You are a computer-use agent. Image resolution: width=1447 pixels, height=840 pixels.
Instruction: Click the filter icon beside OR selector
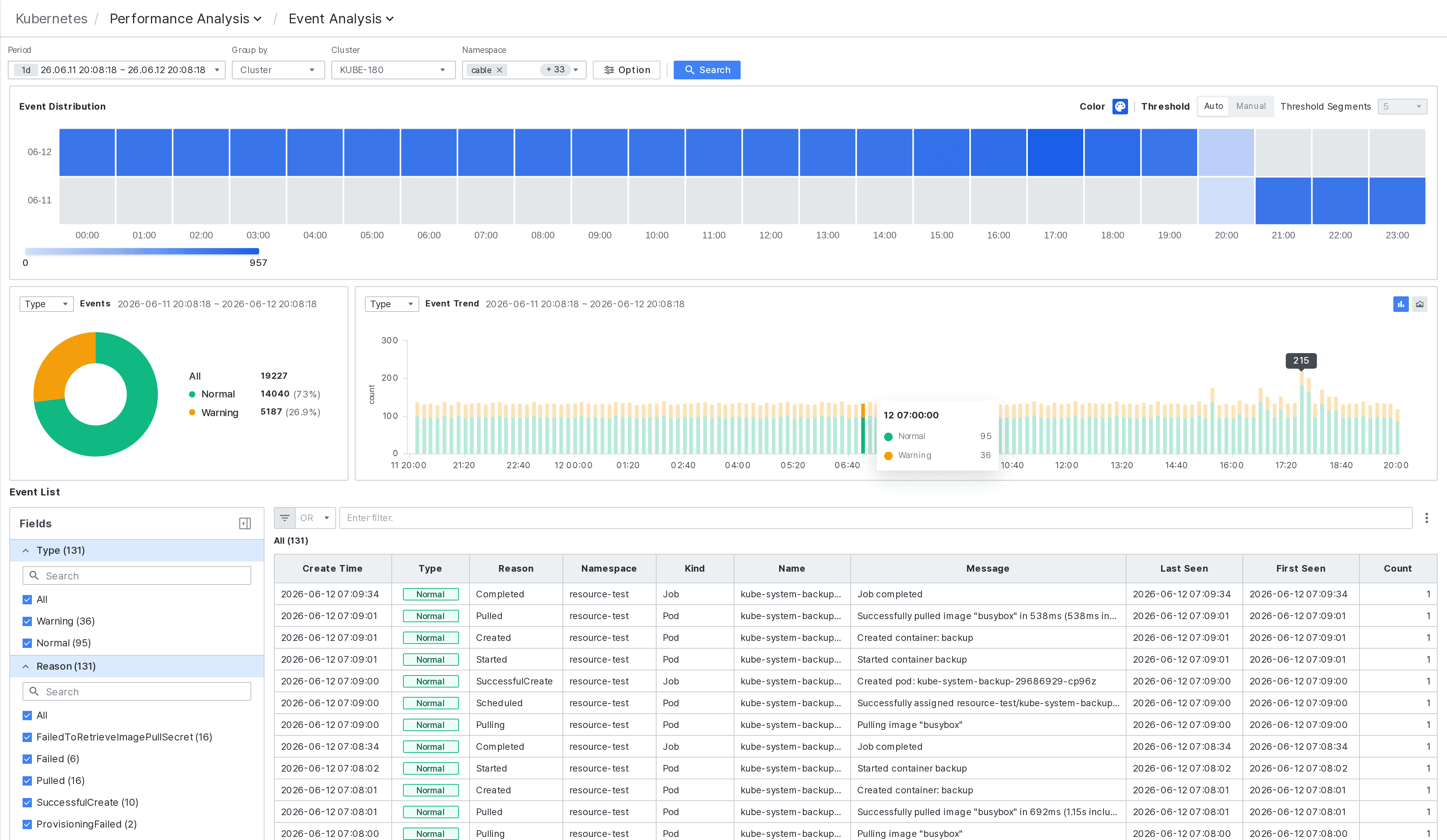[x=285, y=518]
